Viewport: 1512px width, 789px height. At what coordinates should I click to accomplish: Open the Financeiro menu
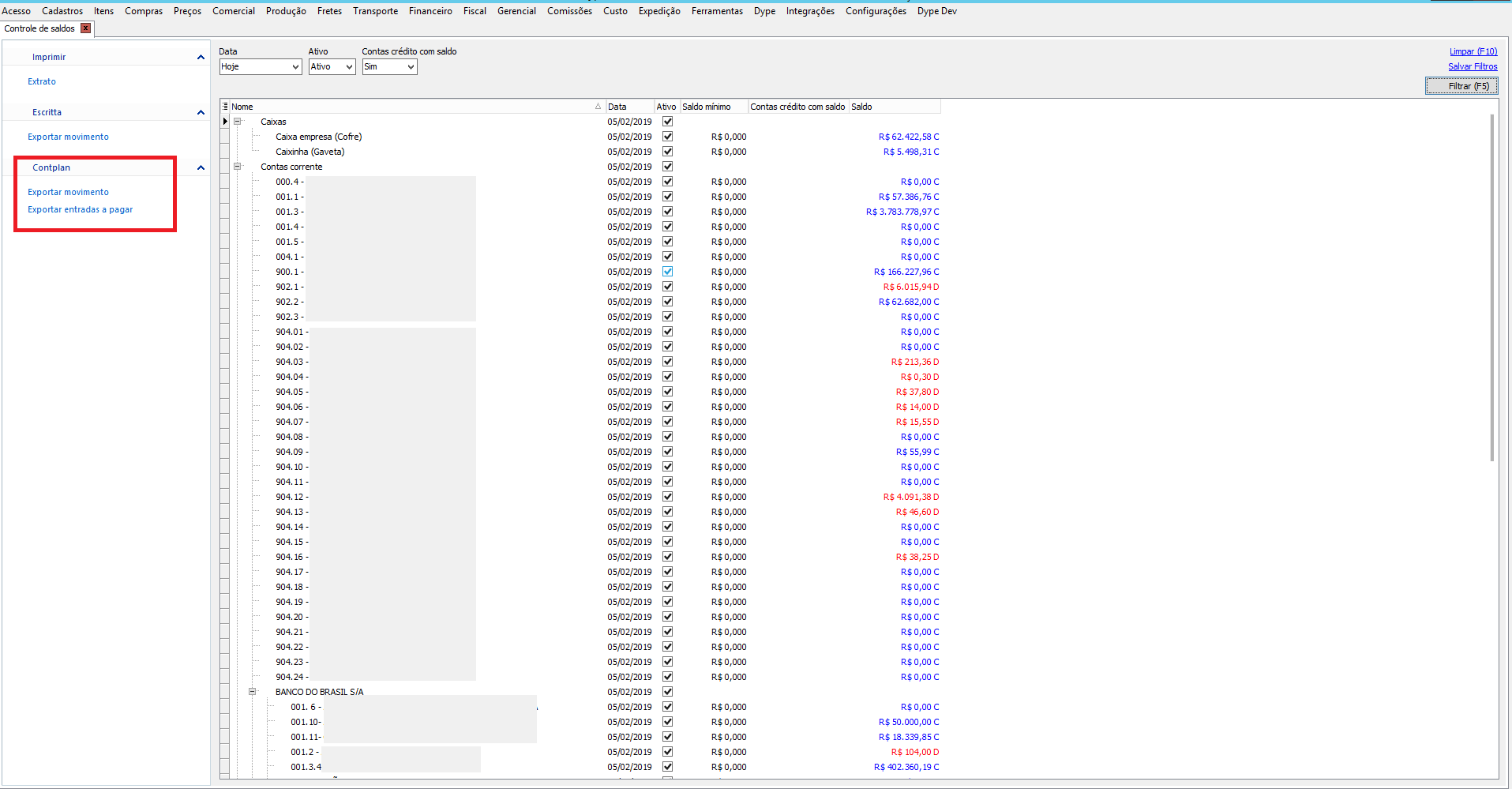click(430, 11)
